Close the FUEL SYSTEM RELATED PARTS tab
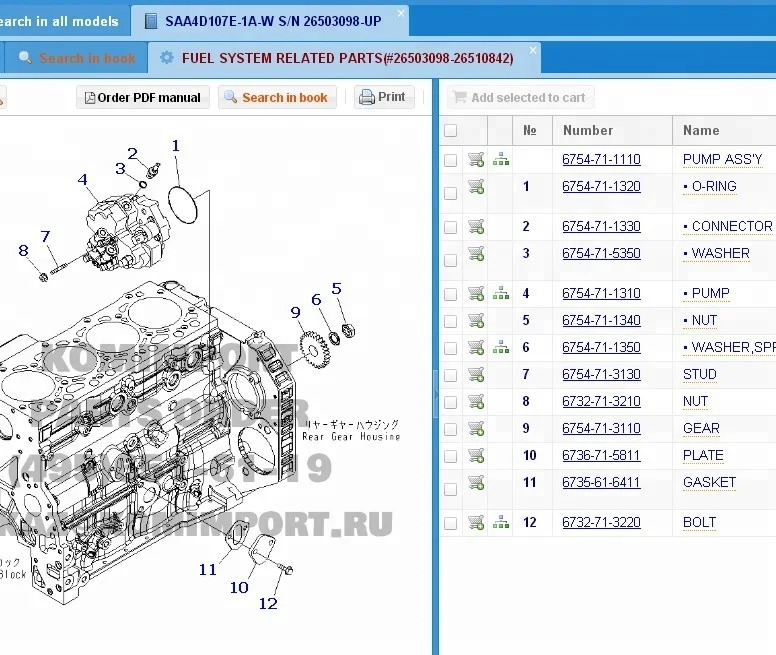This screenshot has height=655, width=776. click(533, 50)
